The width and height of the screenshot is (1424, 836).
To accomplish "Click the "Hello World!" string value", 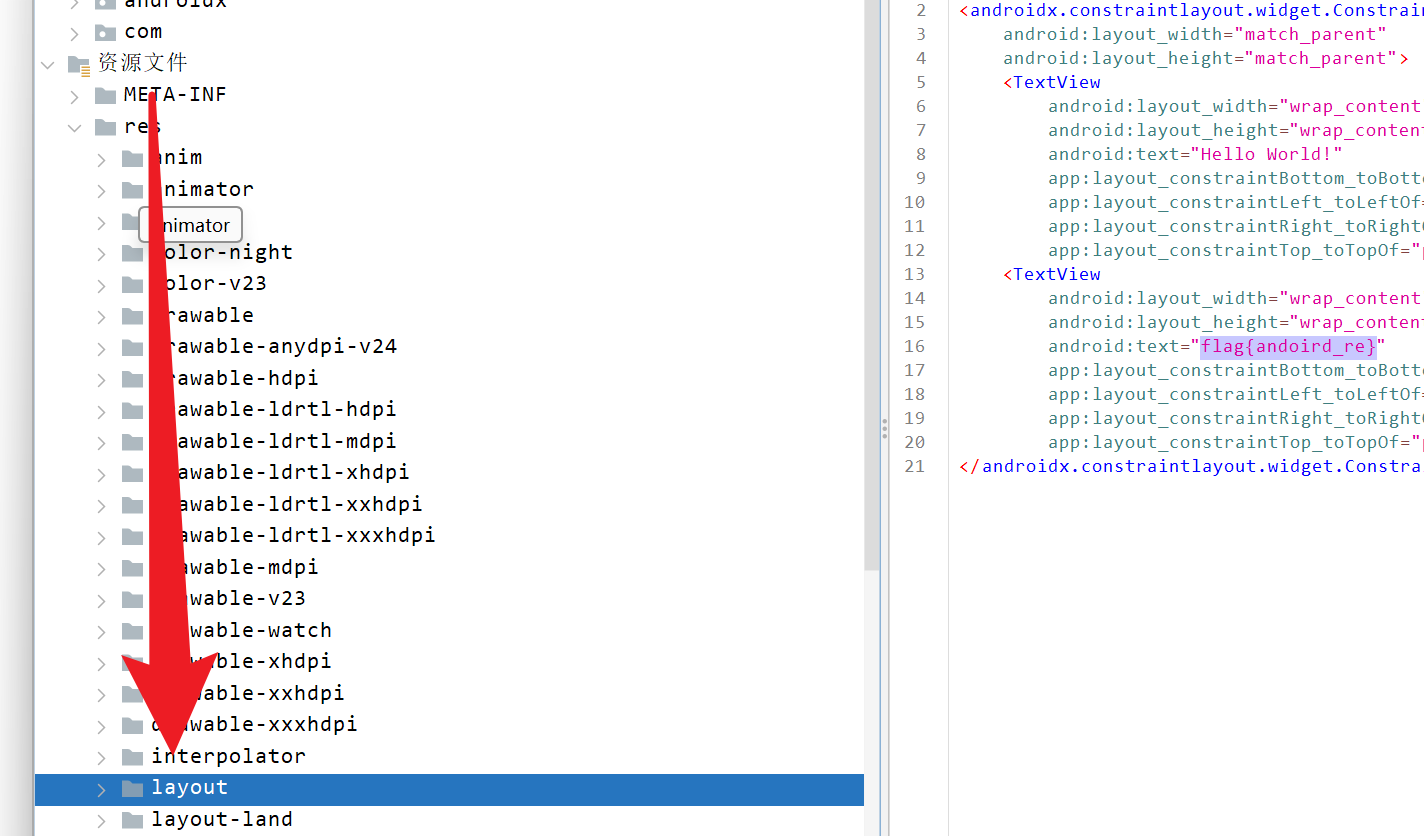I will (1266, 154).
